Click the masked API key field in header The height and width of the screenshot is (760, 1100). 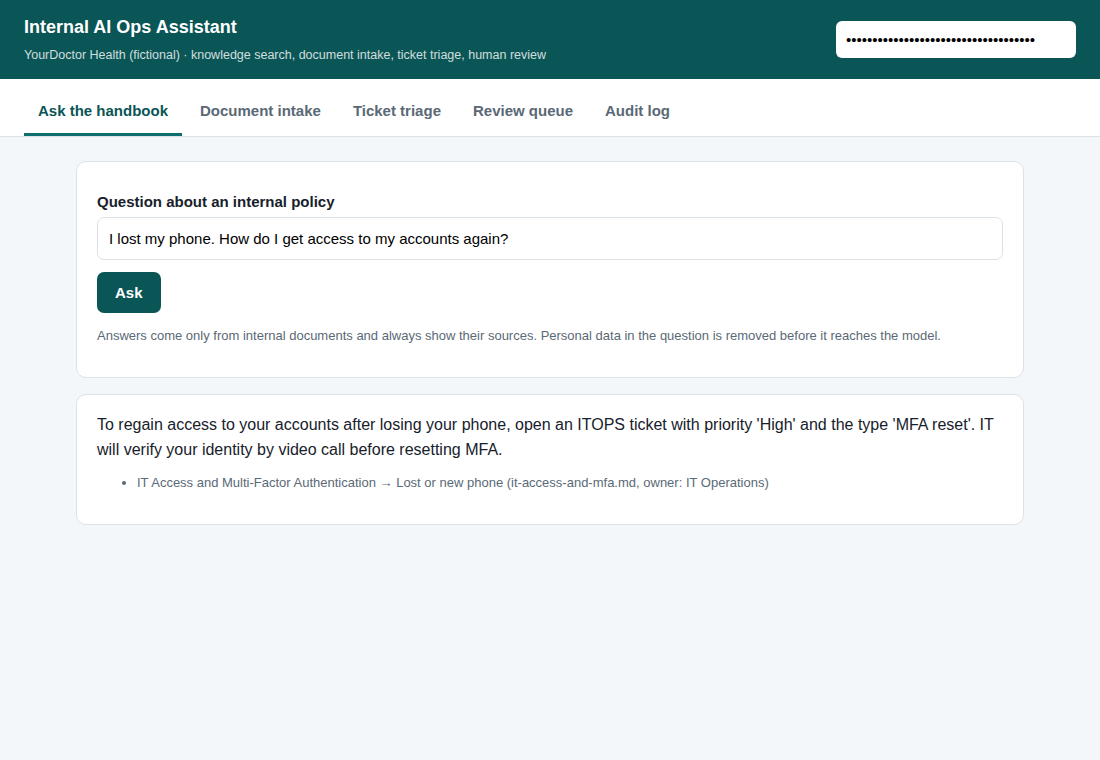pyautogui.click(x=955, y=39)
